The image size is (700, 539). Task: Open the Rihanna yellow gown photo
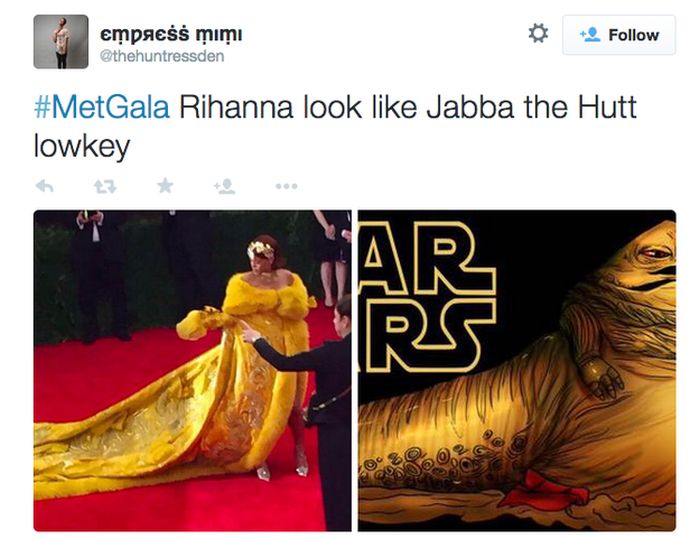[192, 370]
